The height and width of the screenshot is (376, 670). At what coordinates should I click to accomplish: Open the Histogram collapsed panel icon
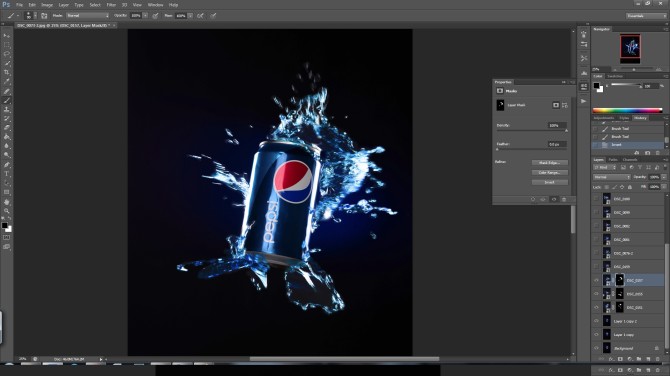[x=584, y=73]
